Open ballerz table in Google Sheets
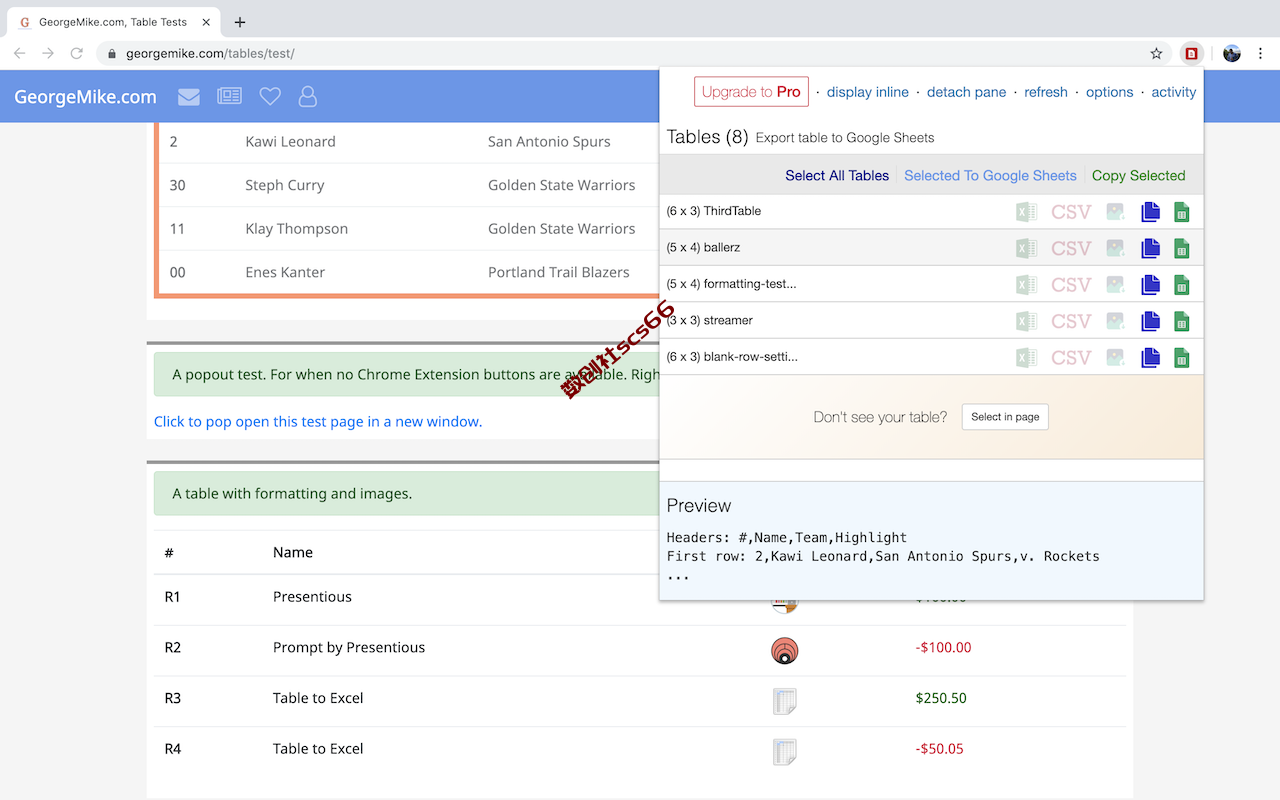Viewport: 1280px width, 800px height. click(x=1181, y=248)
